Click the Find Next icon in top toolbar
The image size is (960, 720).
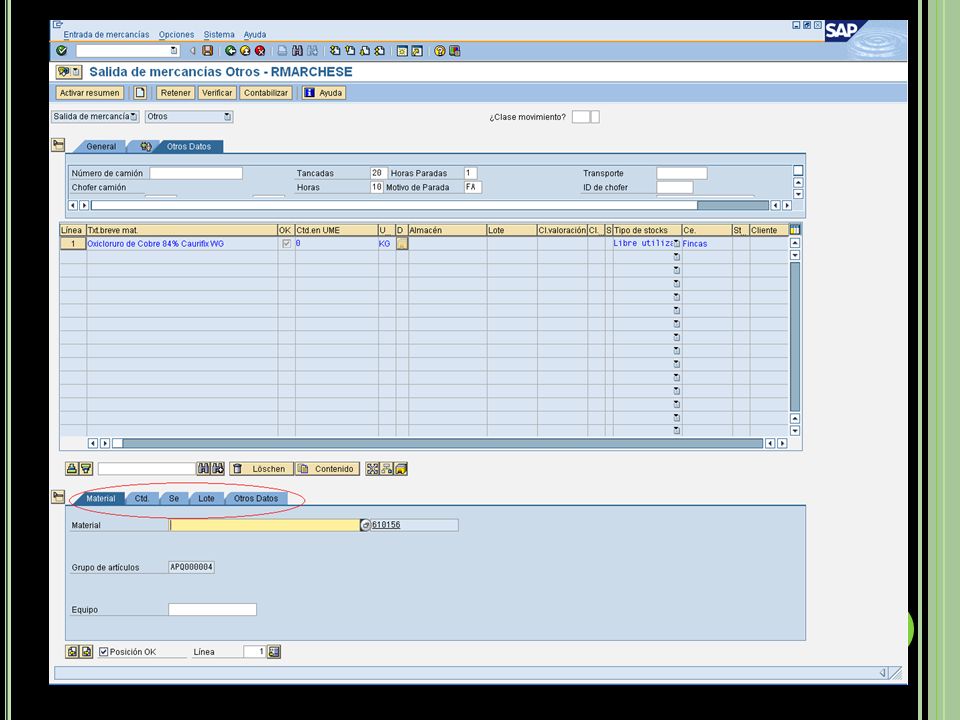[312, 51]
